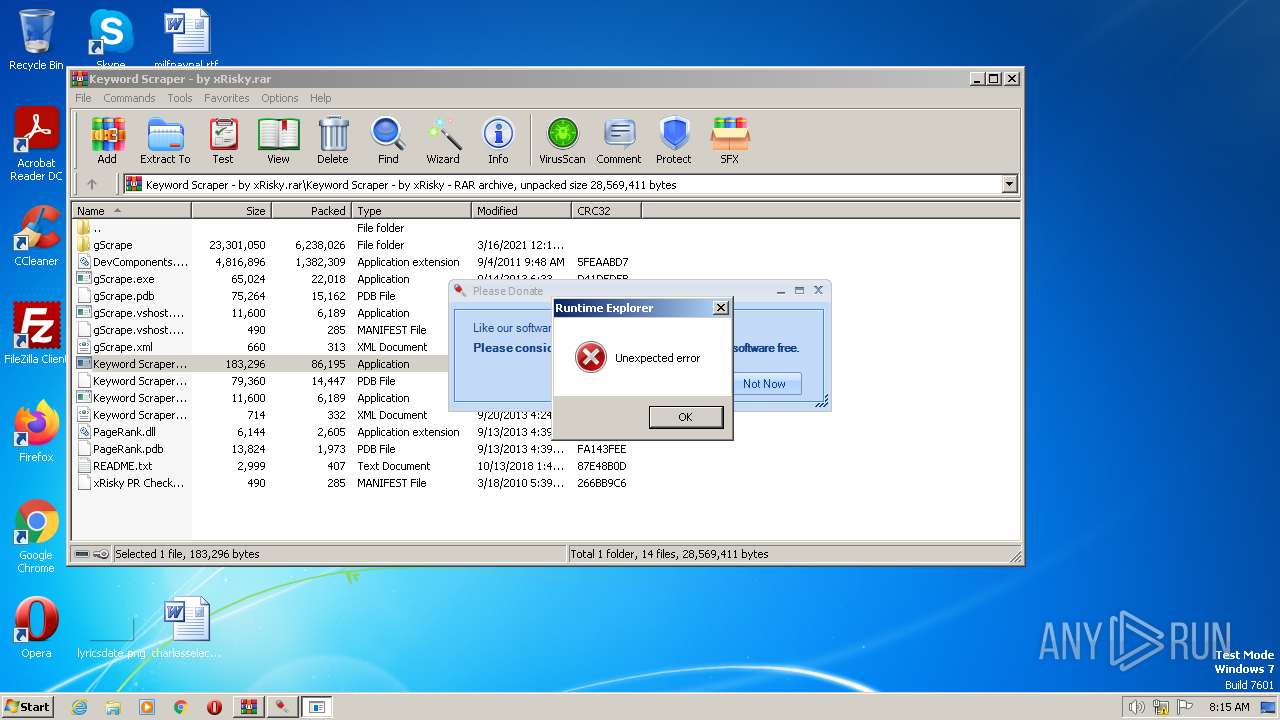The width and height of the screenshot is (1280, 720).
Task: Click the Internet Explorer taskbar icon
Action: point(79,706)
